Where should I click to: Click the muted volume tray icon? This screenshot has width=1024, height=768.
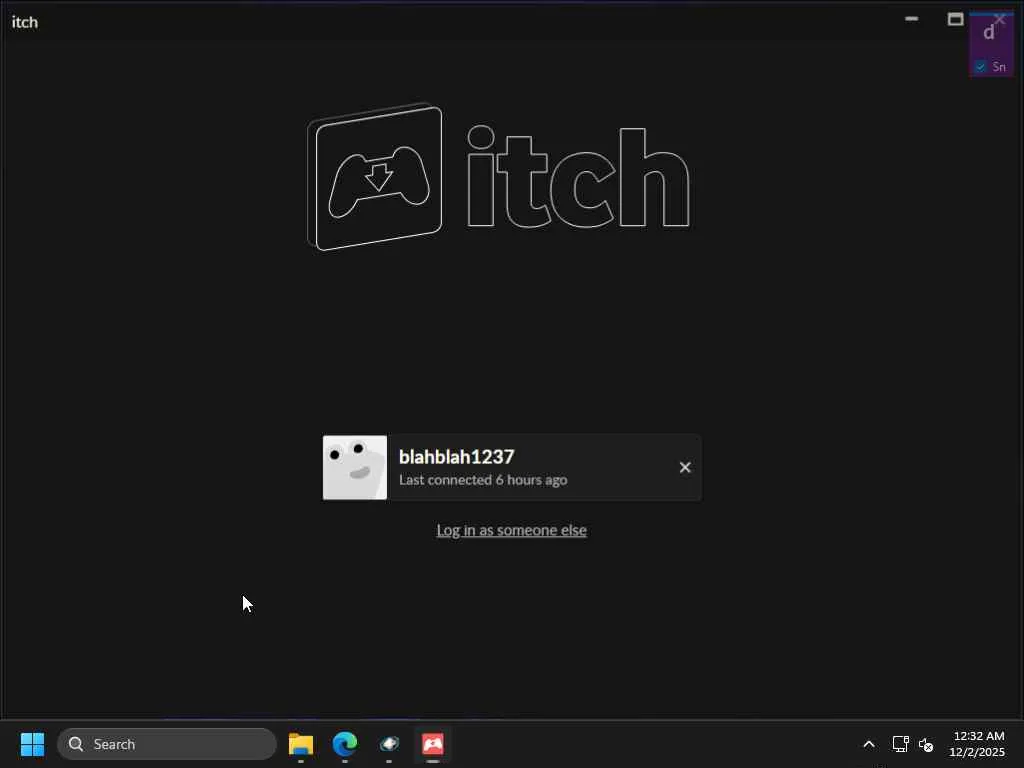tap(926, 744)
